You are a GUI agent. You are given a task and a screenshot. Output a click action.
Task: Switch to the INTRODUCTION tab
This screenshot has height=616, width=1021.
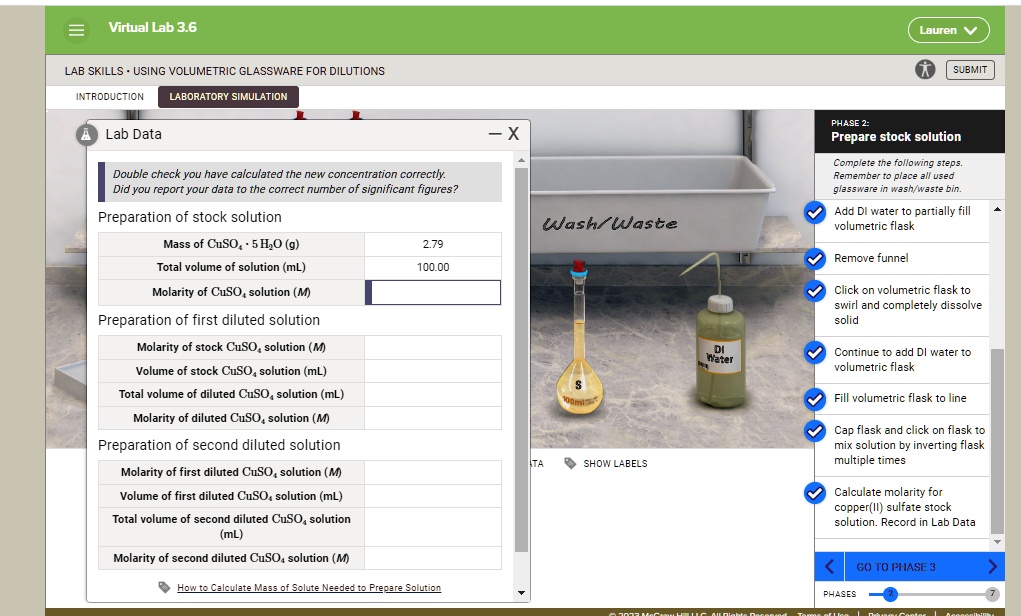tap(109, 96)
